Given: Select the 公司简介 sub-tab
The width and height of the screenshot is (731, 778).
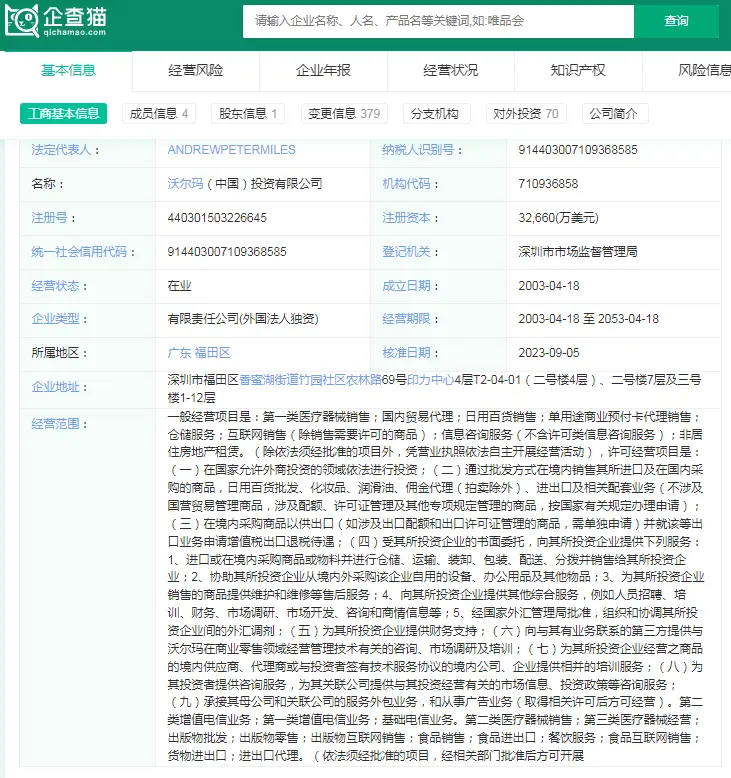Looking at the screenshot, I should [x=613, y=114].
